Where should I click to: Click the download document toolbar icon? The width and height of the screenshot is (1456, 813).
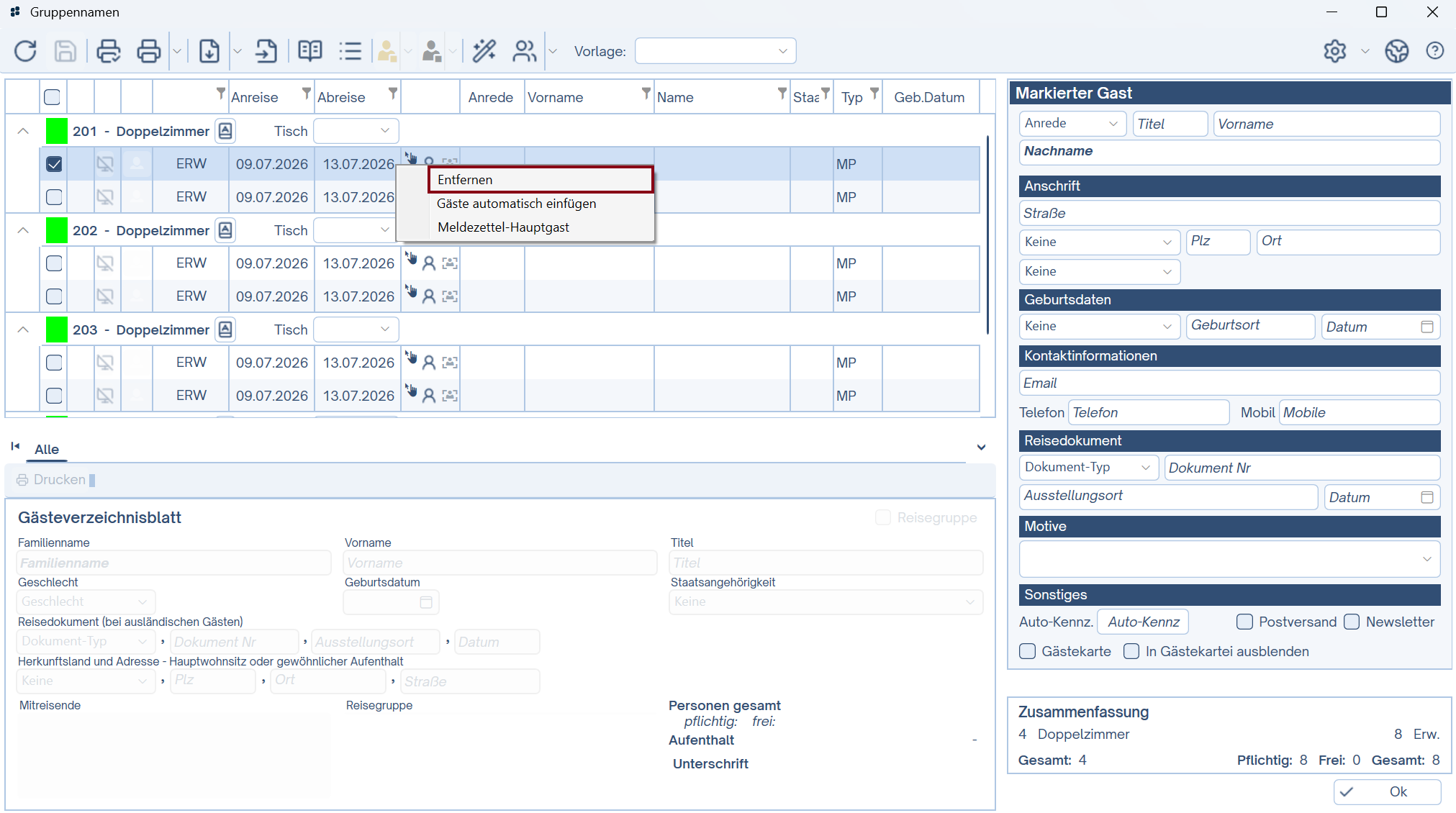(209, 51)
